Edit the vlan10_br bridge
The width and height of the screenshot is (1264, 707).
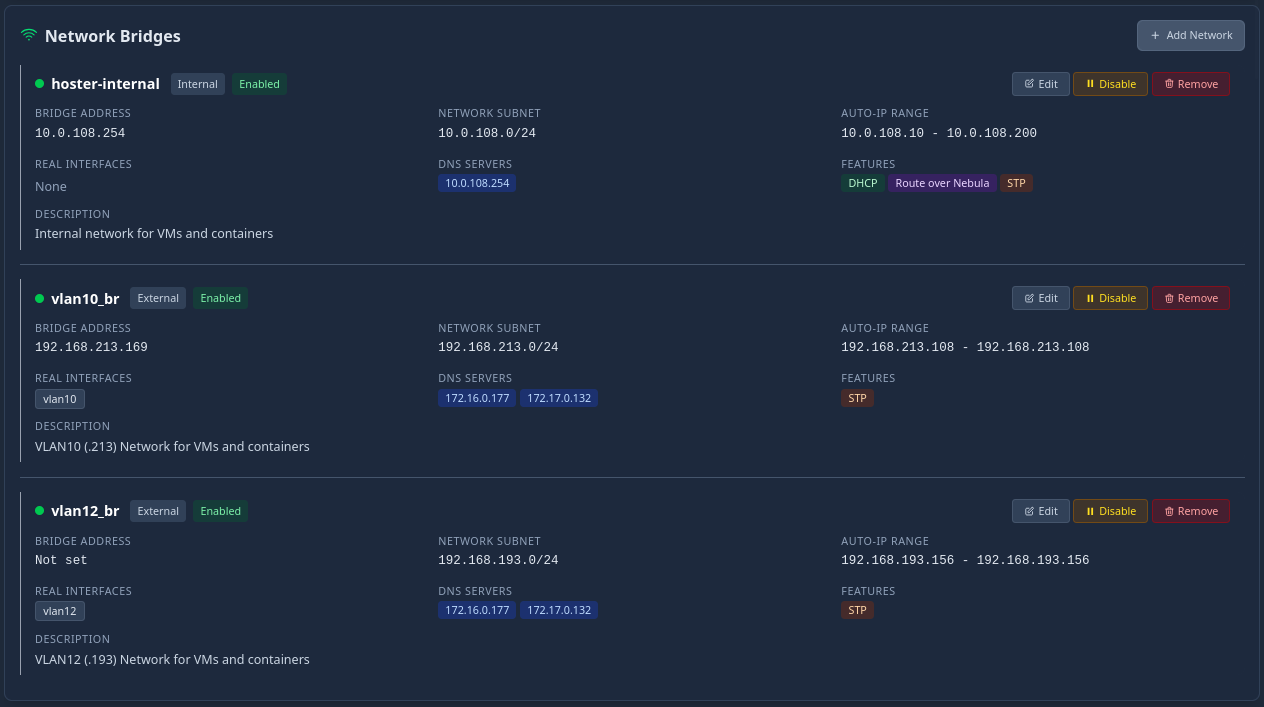(x=1040, y=298)
